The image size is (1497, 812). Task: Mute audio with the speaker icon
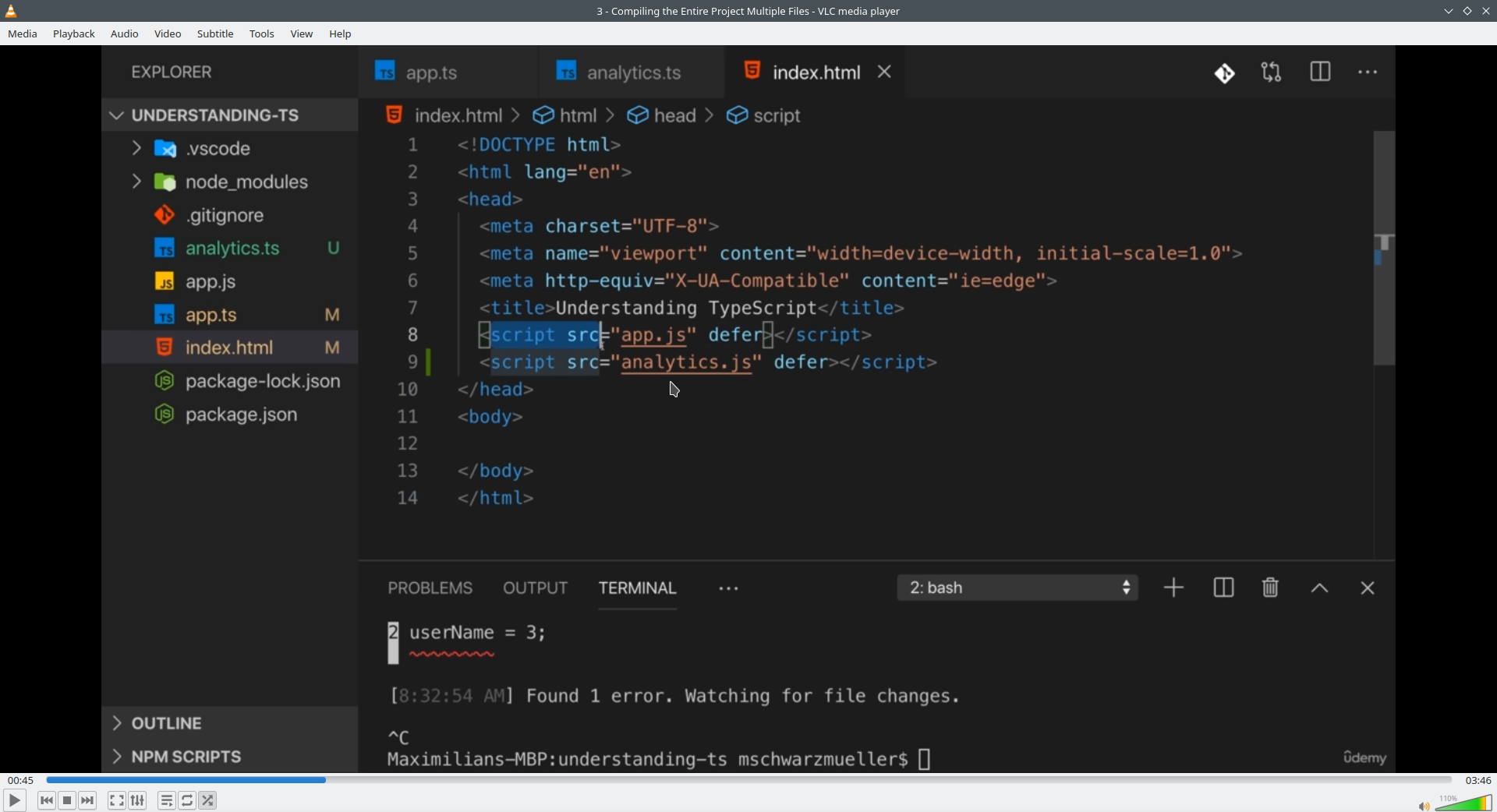(x=1424, y=806)
